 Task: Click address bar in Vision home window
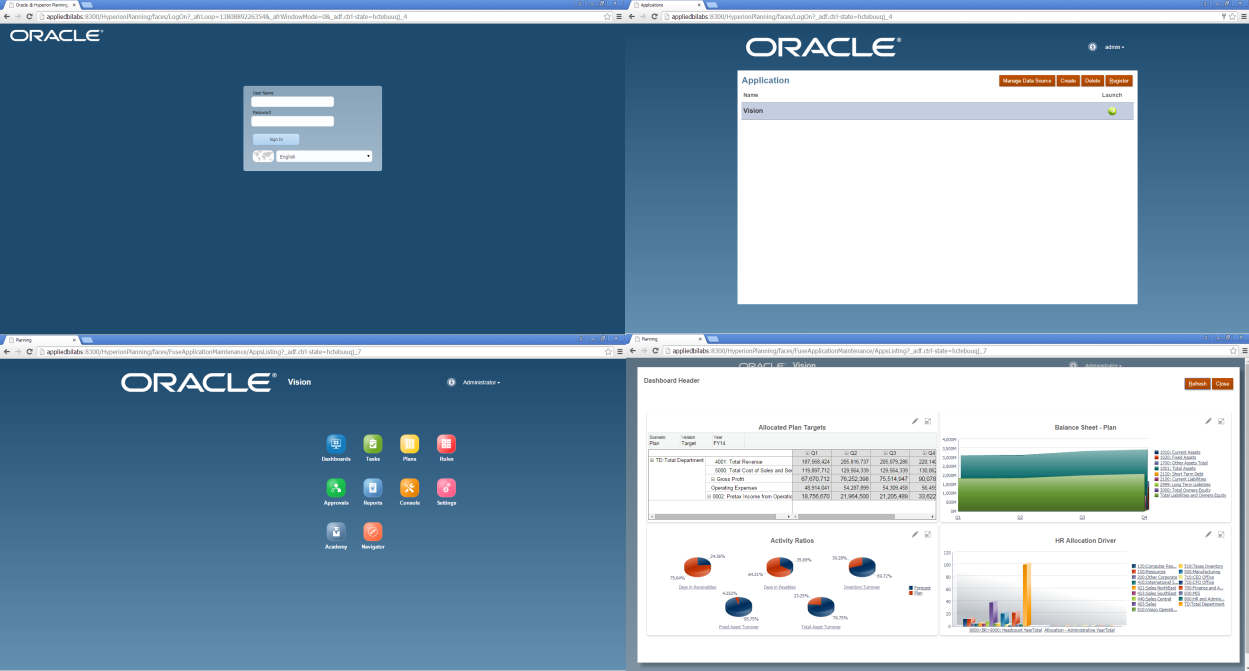pyautogui.click(x=320, y=352)
